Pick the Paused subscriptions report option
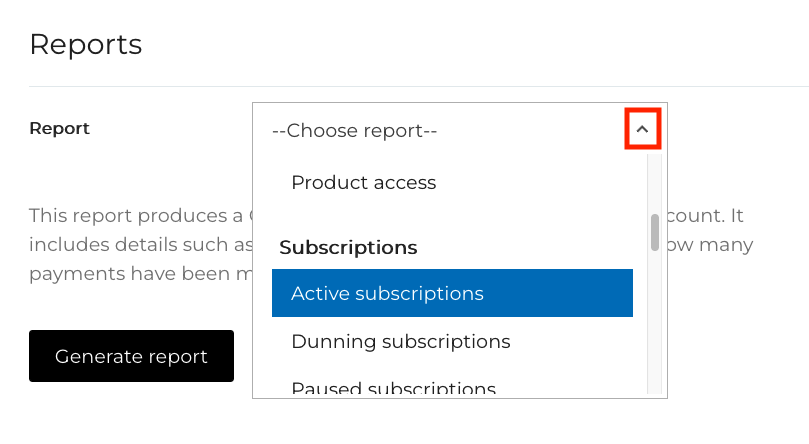Image resolution: width=809 pixels, height=444 pixels. [x=393, y=388]
